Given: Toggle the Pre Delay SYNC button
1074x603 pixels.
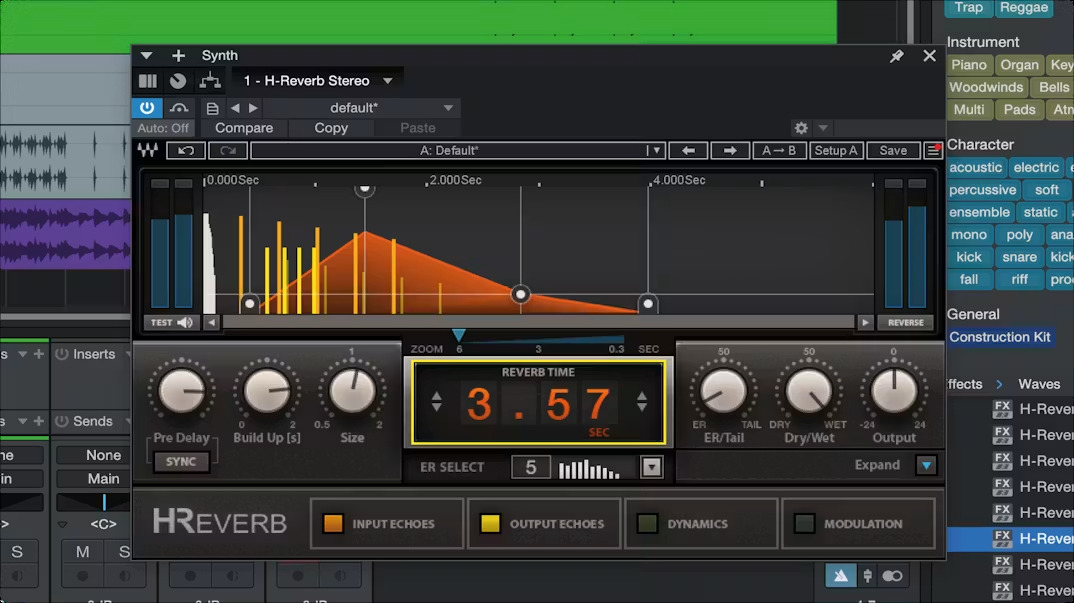Looking at the screenshot, I should (181, 462).
